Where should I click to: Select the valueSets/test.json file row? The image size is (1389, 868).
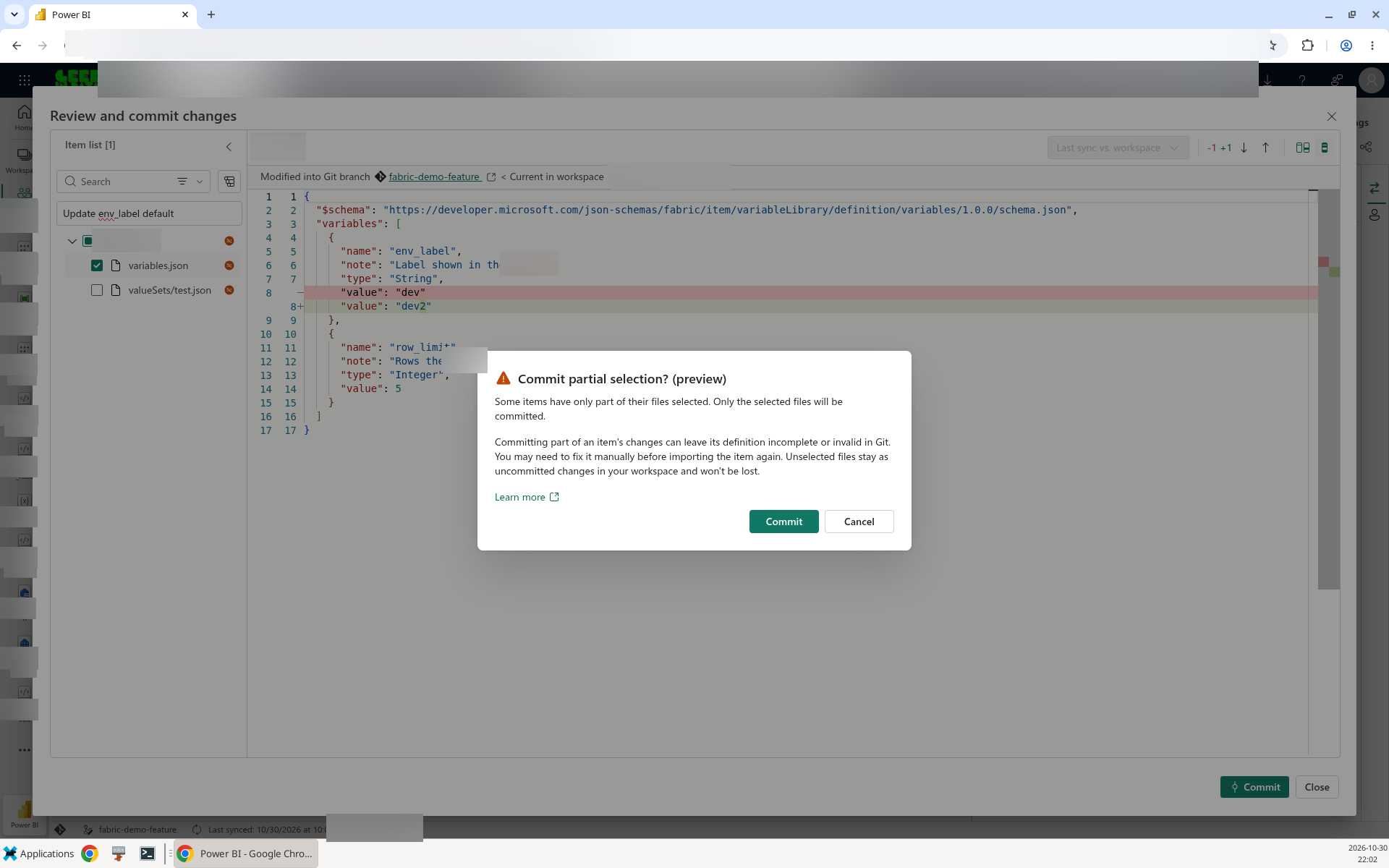[x=152, y=290]
